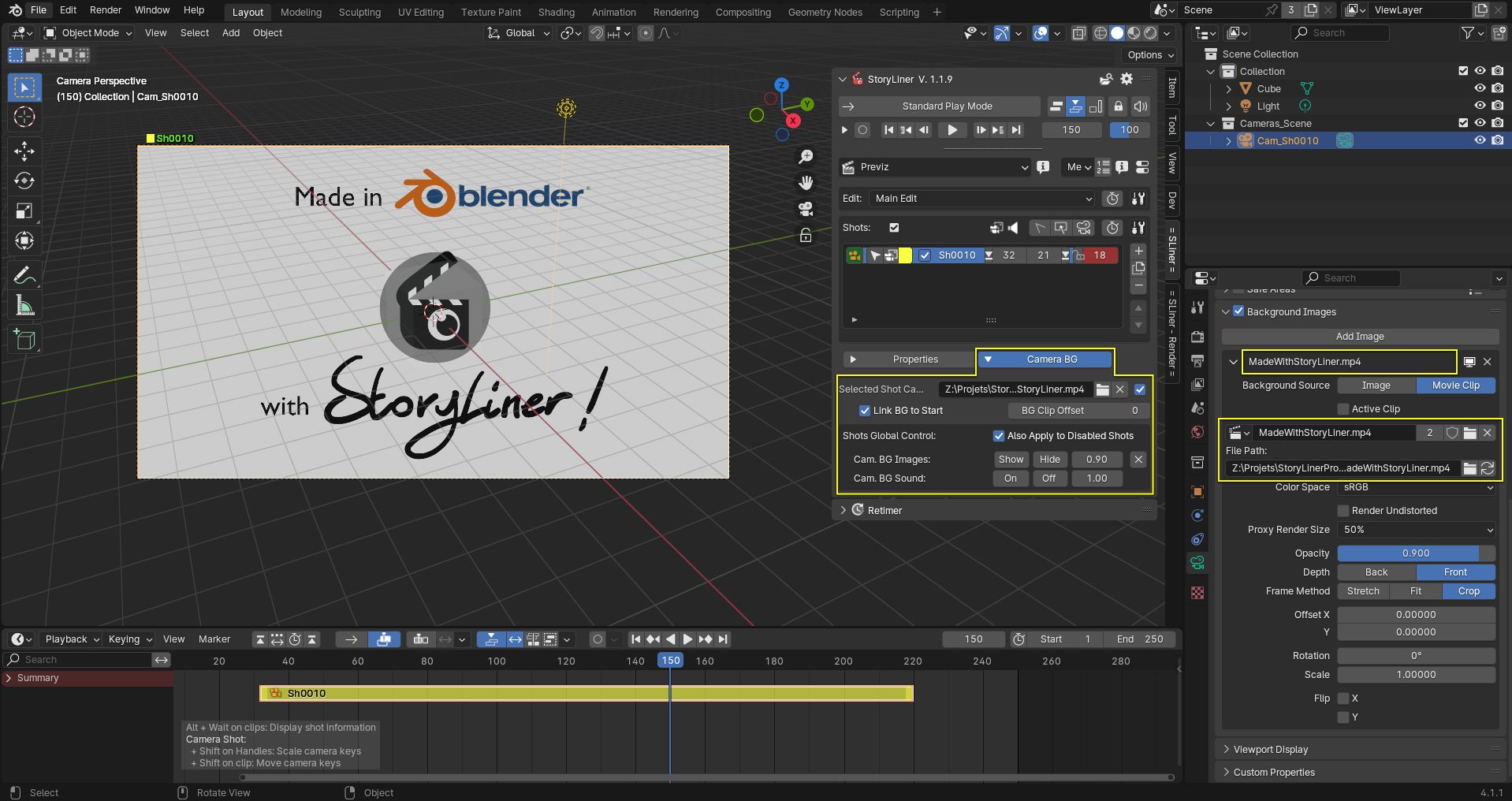Switch to the Shading workspace tab
This screenshot has height=801, width=1512.
click(x=556, y=12)
